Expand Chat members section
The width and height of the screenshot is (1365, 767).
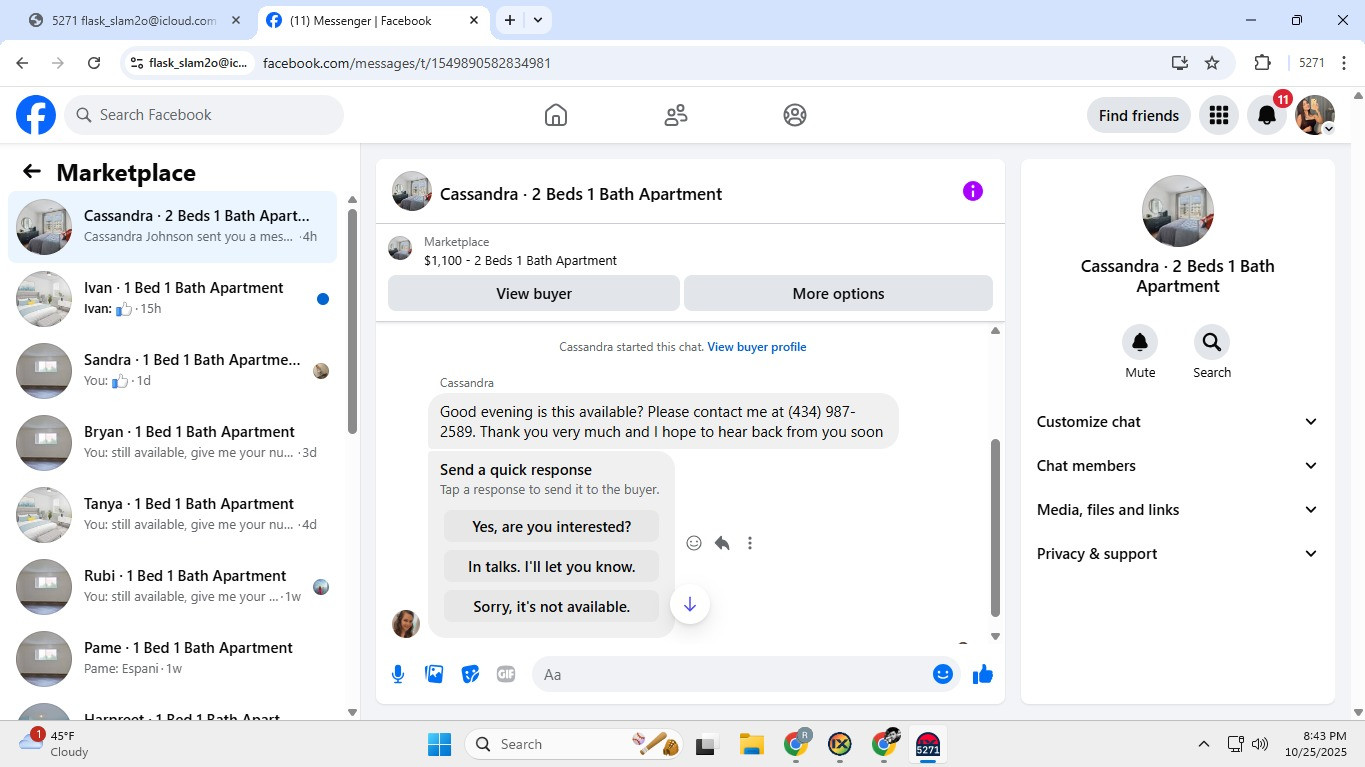tap(1178, 466)
